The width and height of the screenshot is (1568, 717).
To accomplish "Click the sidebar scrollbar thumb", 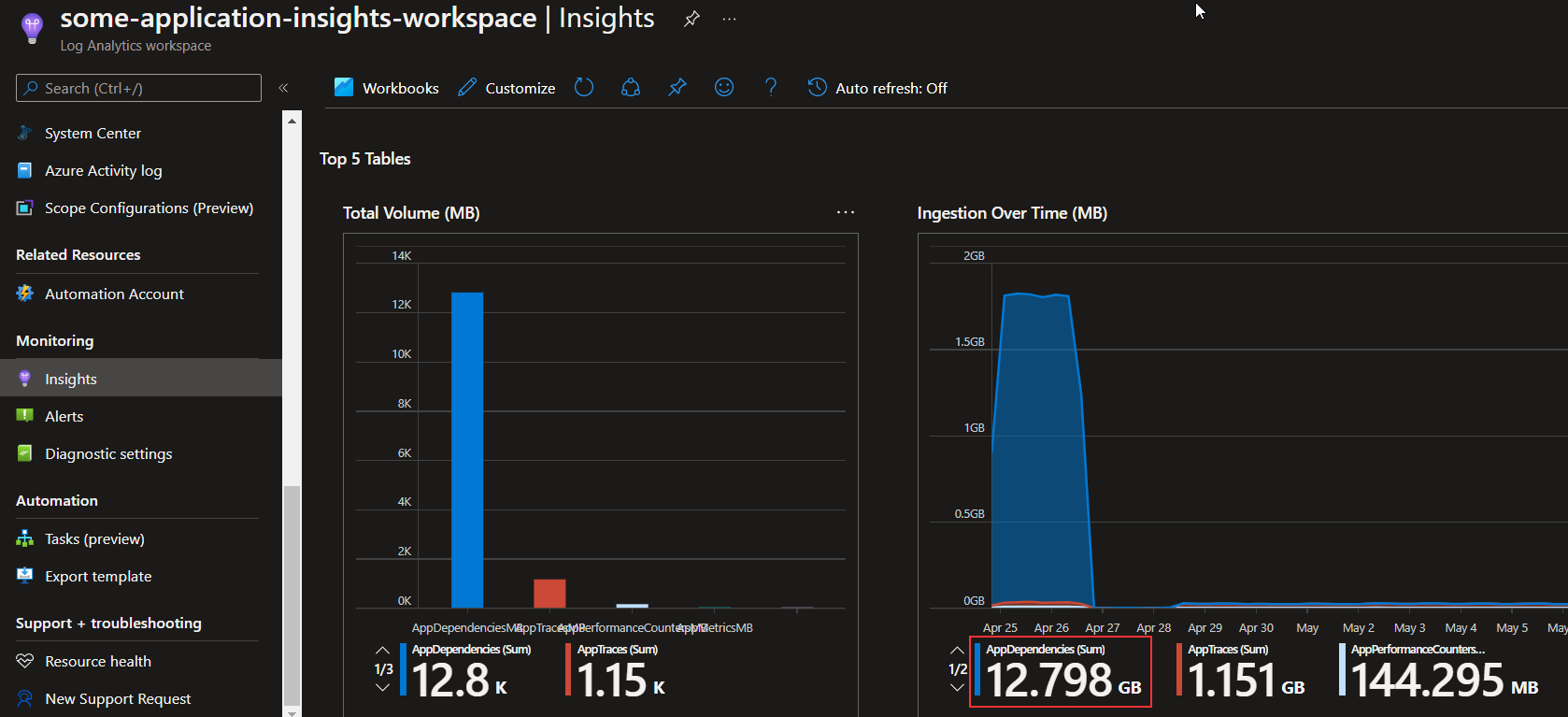I will (292, 595).
